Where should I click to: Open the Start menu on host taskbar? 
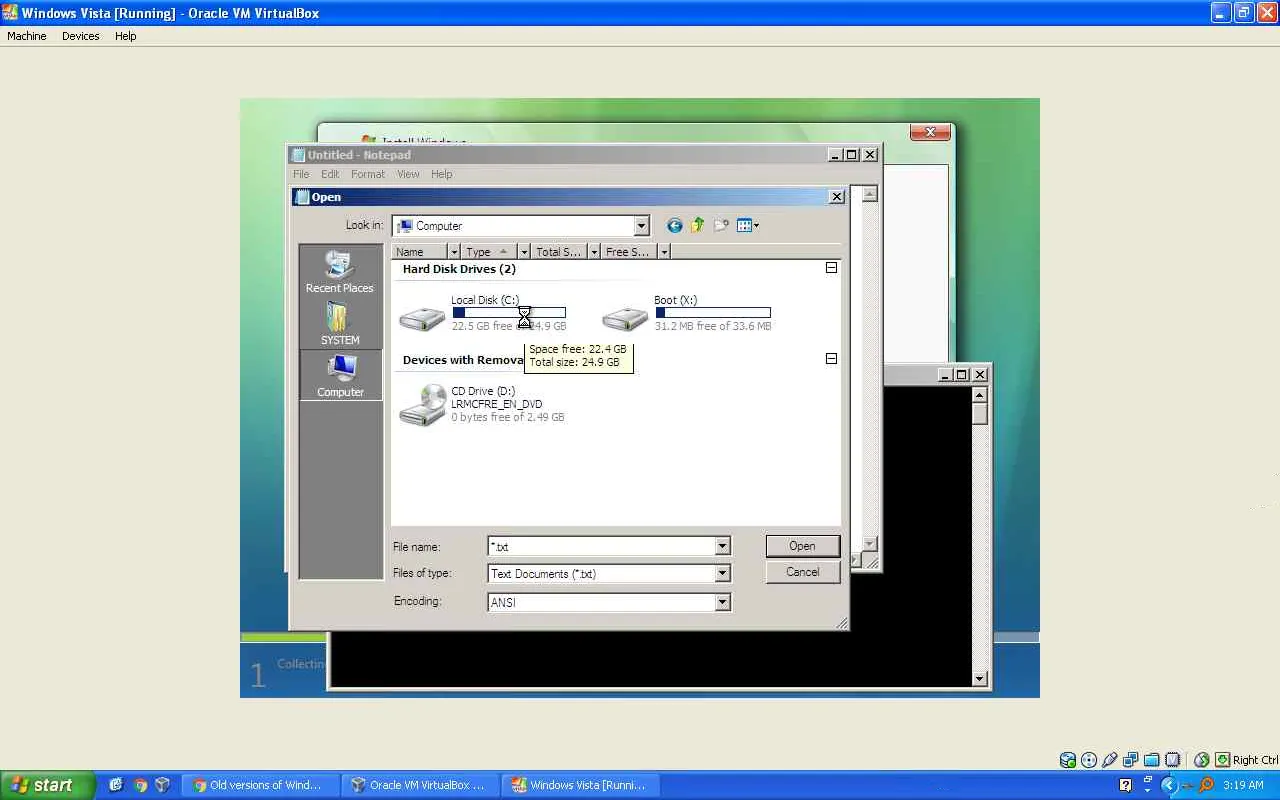click(47, 785)
